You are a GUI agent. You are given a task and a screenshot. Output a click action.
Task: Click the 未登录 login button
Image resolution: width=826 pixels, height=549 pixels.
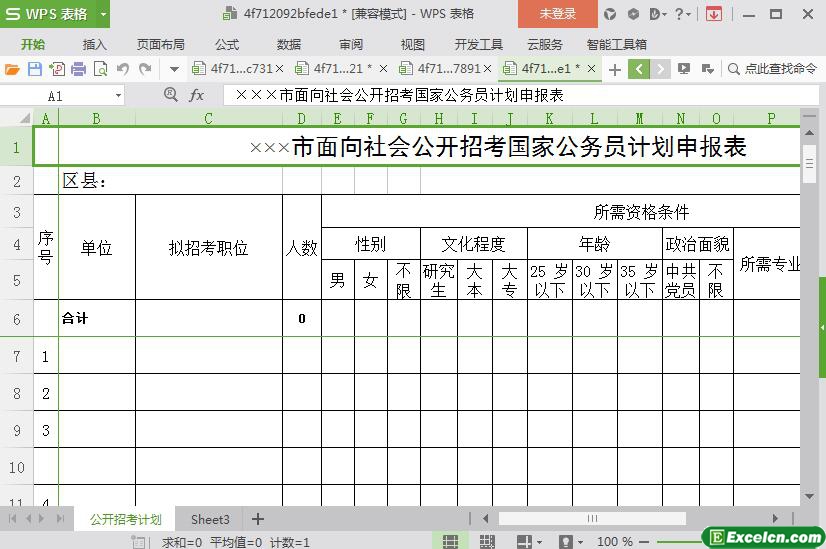tap(557, 14)
